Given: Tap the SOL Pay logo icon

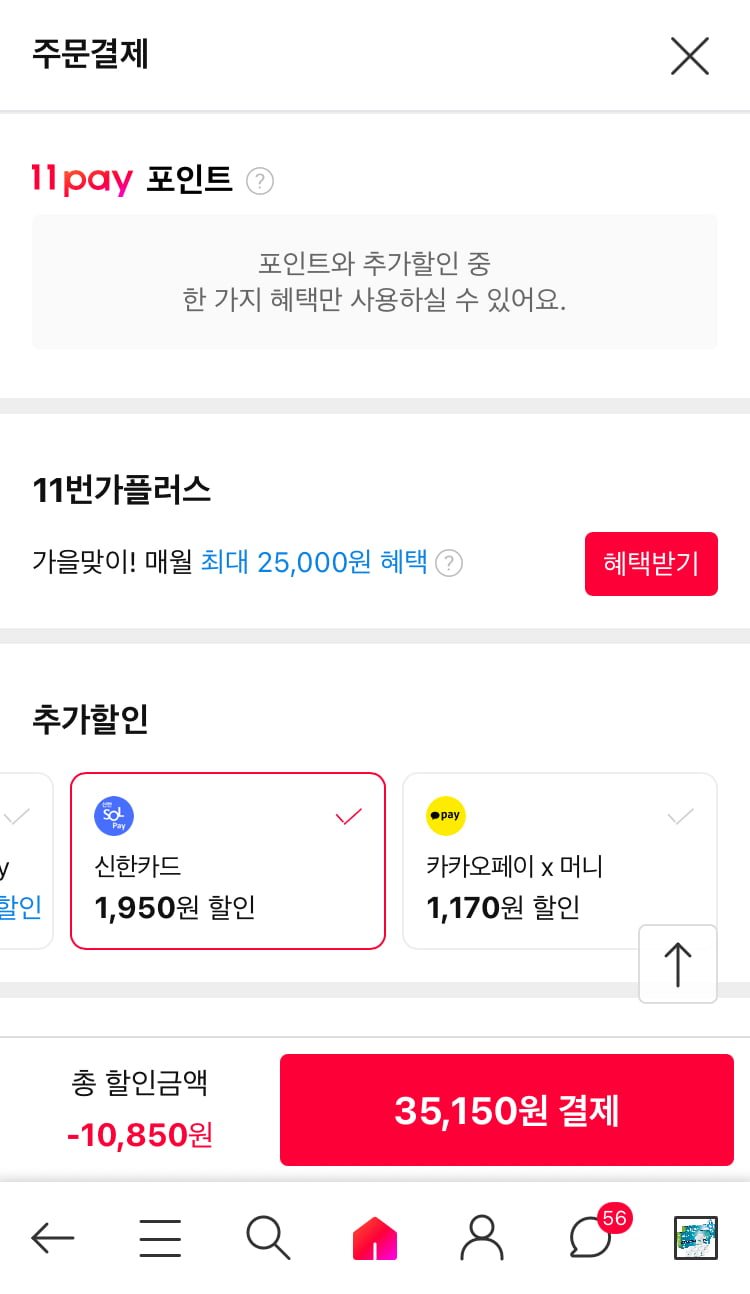Looking at the screenshot, I should pos(114,816).
